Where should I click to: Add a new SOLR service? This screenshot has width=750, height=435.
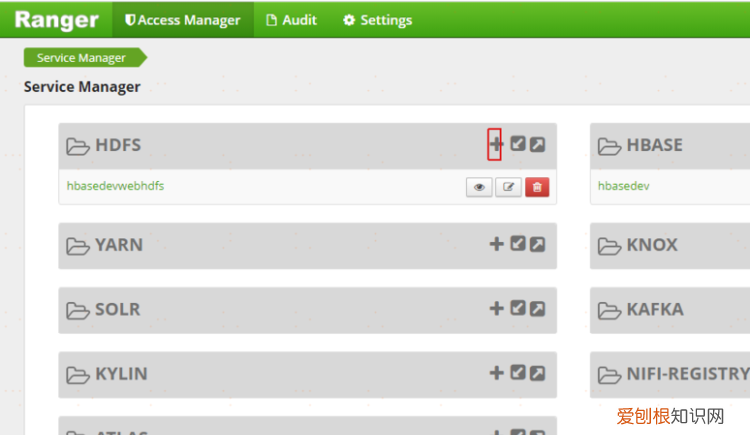click(x=496, y=309)
